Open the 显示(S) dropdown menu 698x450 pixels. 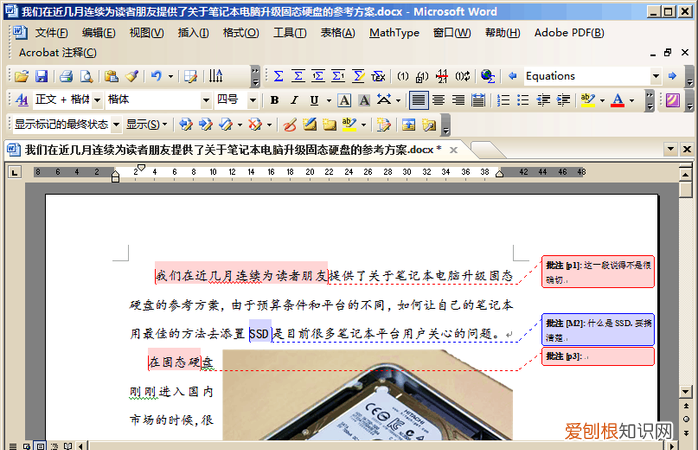tap(146, 125)
